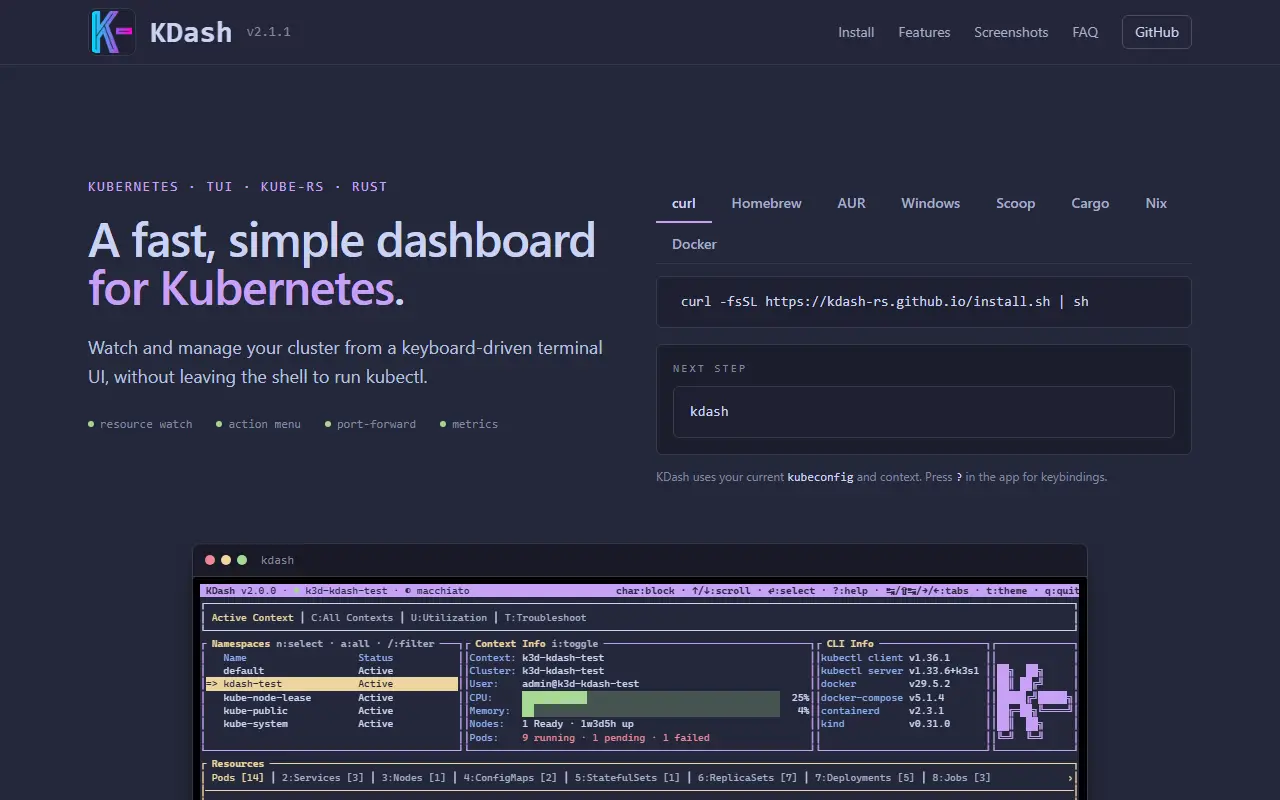Choose the Nix install tab
The image size is (1280, 800).
[1156, 203]
